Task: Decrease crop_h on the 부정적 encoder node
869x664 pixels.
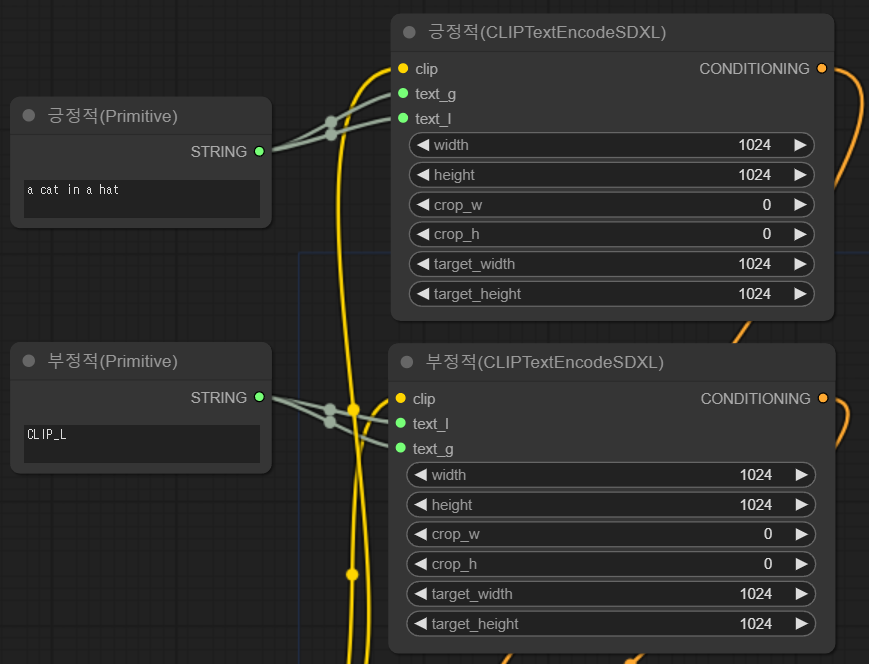Action: pyautogui.click(x=421, y=564)
